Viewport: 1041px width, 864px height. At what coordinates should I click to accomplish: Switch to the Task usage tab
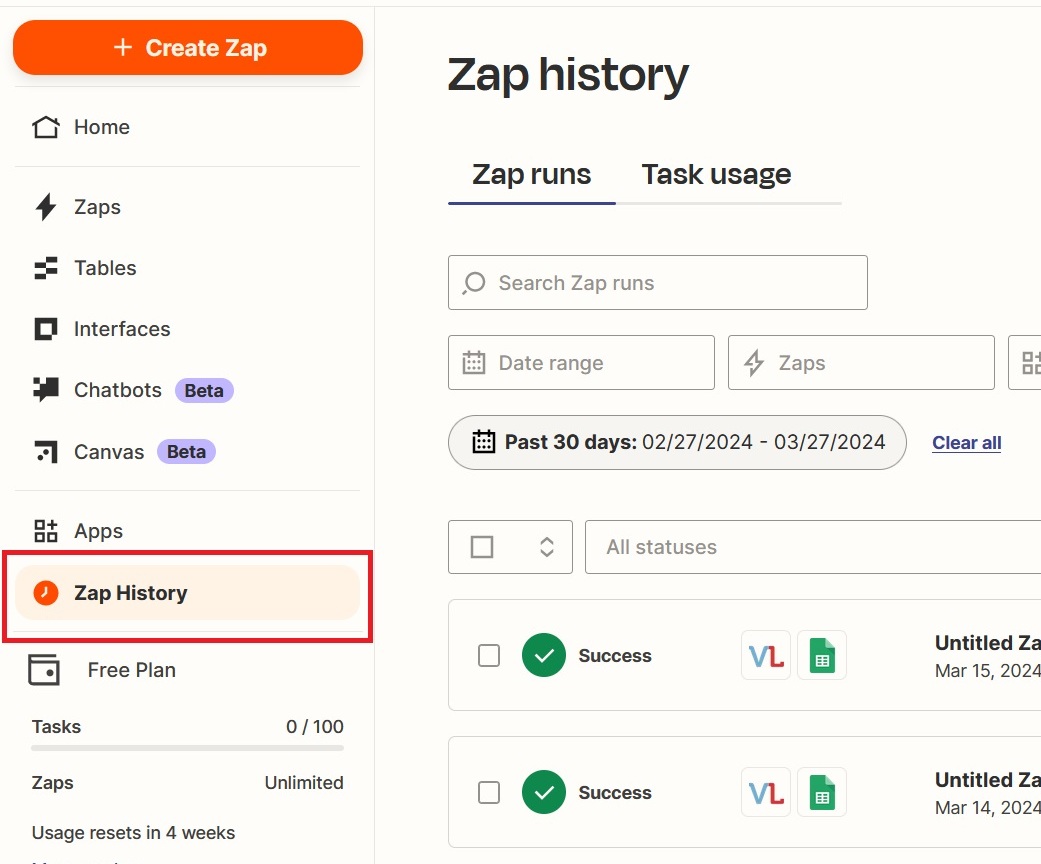coord(716,175)
